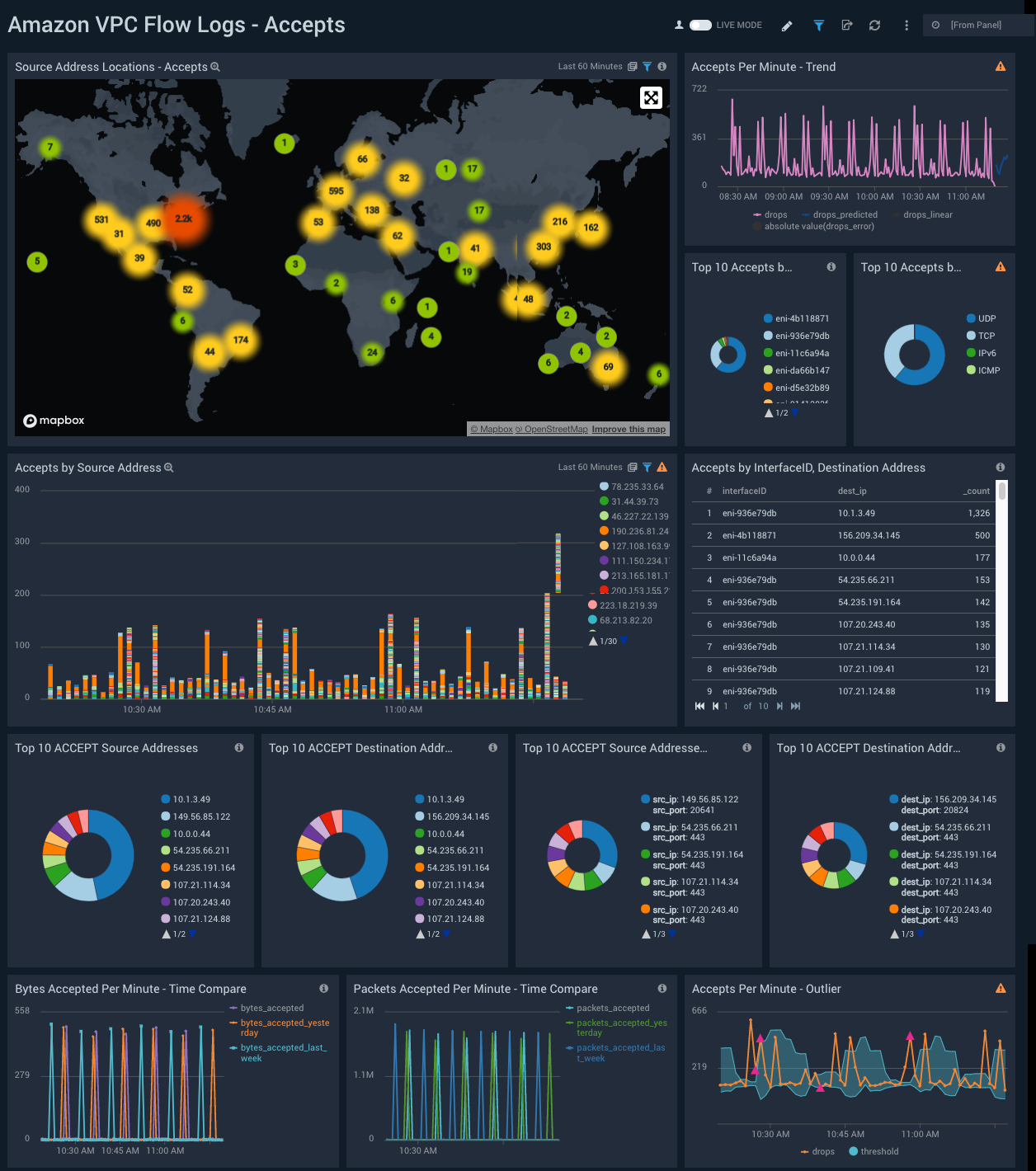
Task: Go to next legend page in source address chart
Action: [x=624, y=641]
